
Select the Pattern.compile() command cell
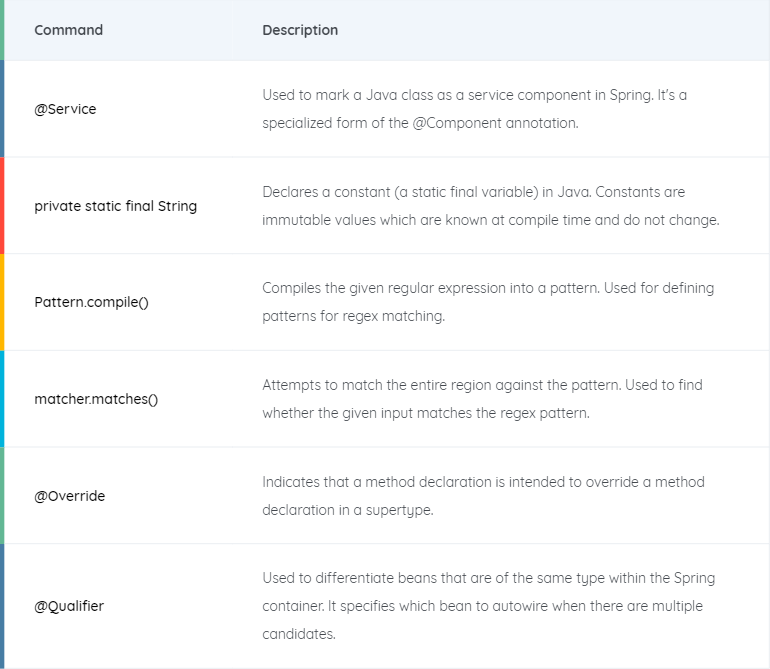point(91,302)
